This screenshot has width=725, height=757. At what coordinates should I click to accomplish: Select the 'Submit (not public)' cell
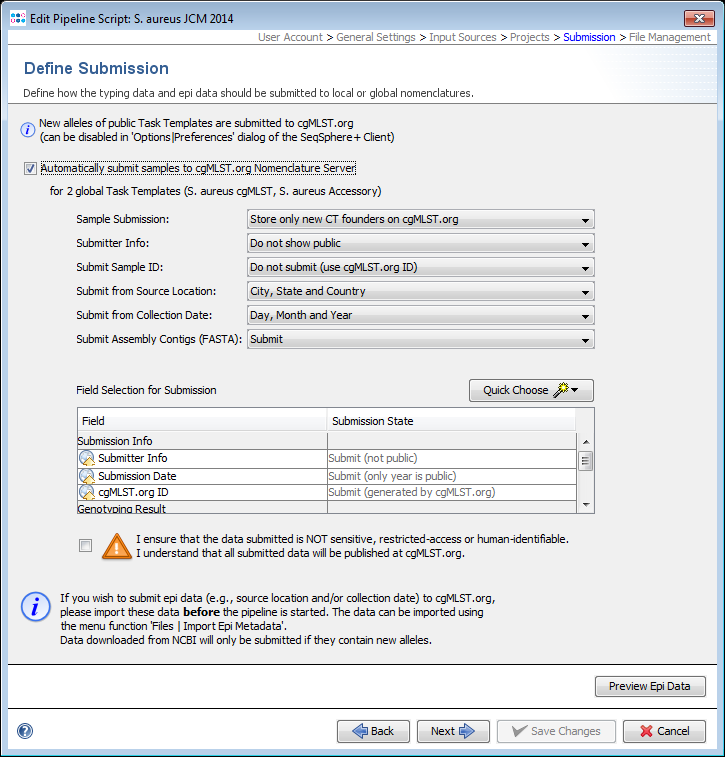click(452, 458)
